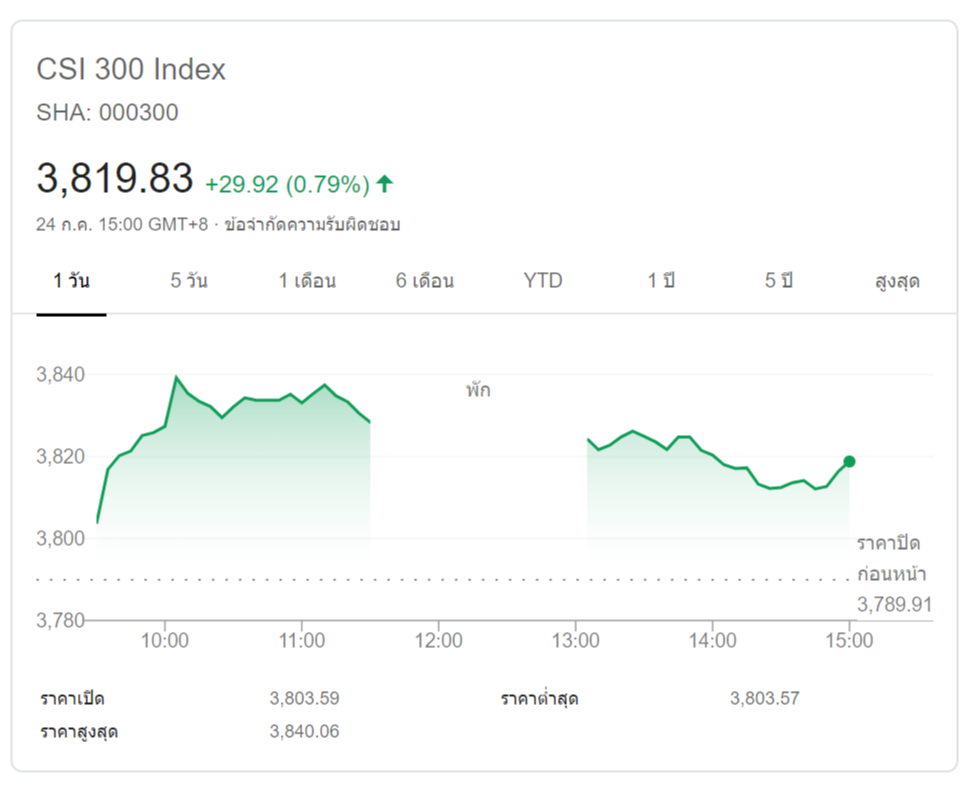Click the พัก break label on chart
Viewport: 969px width, 790px height.
click(x=478, y=390)
